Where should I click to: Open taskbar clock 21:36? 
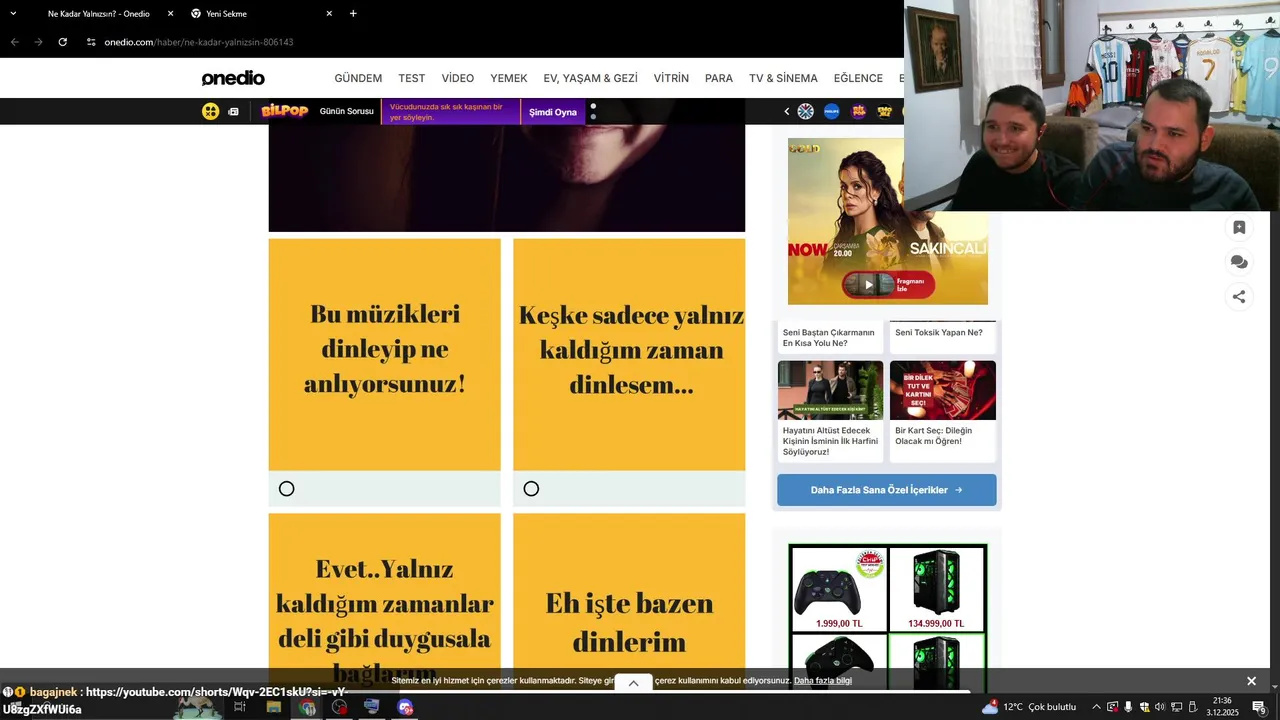pyautogui.click(x=1222, y=707)
